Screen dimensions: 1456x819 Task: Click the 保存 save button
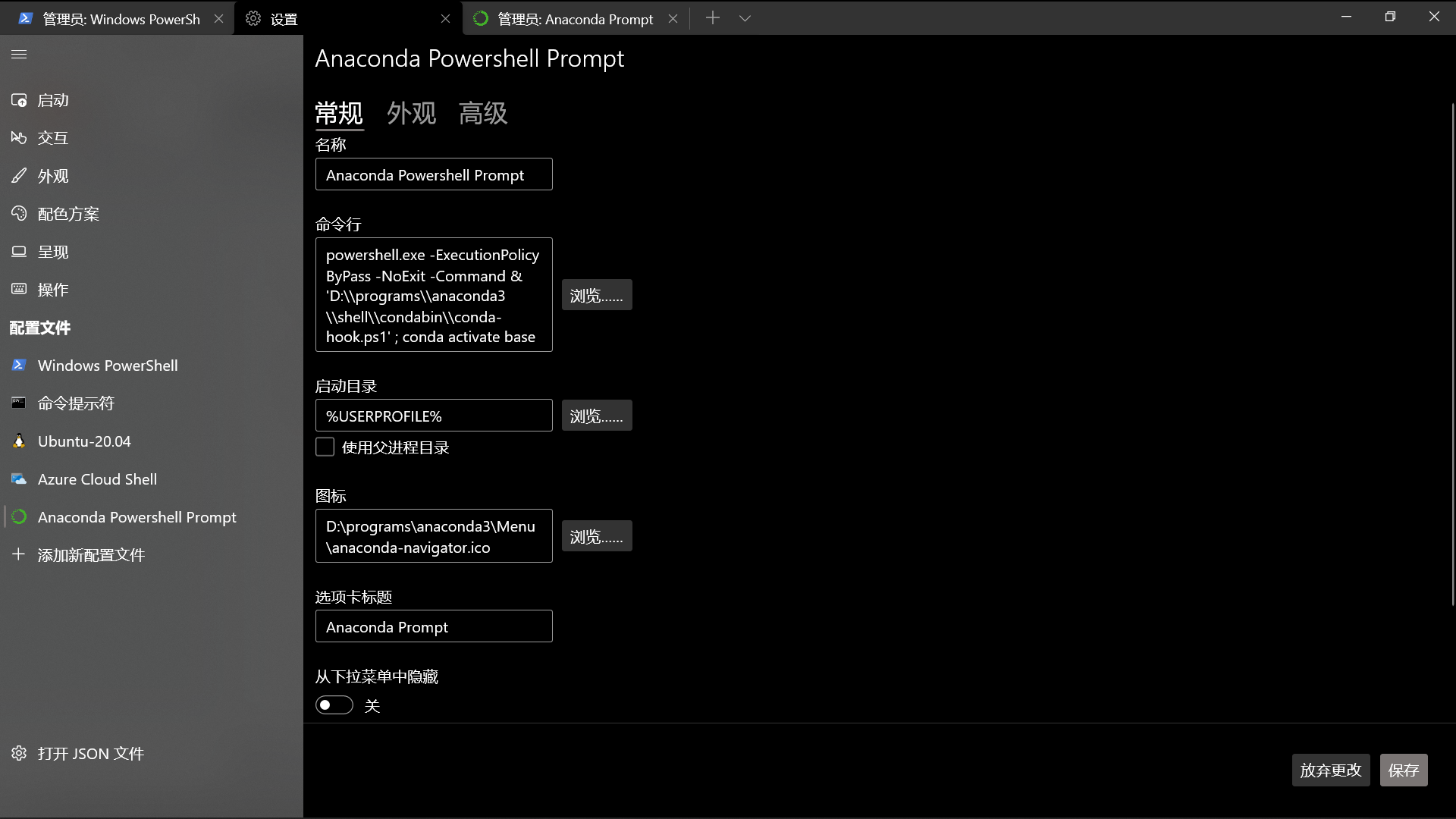pos(1403,770)
